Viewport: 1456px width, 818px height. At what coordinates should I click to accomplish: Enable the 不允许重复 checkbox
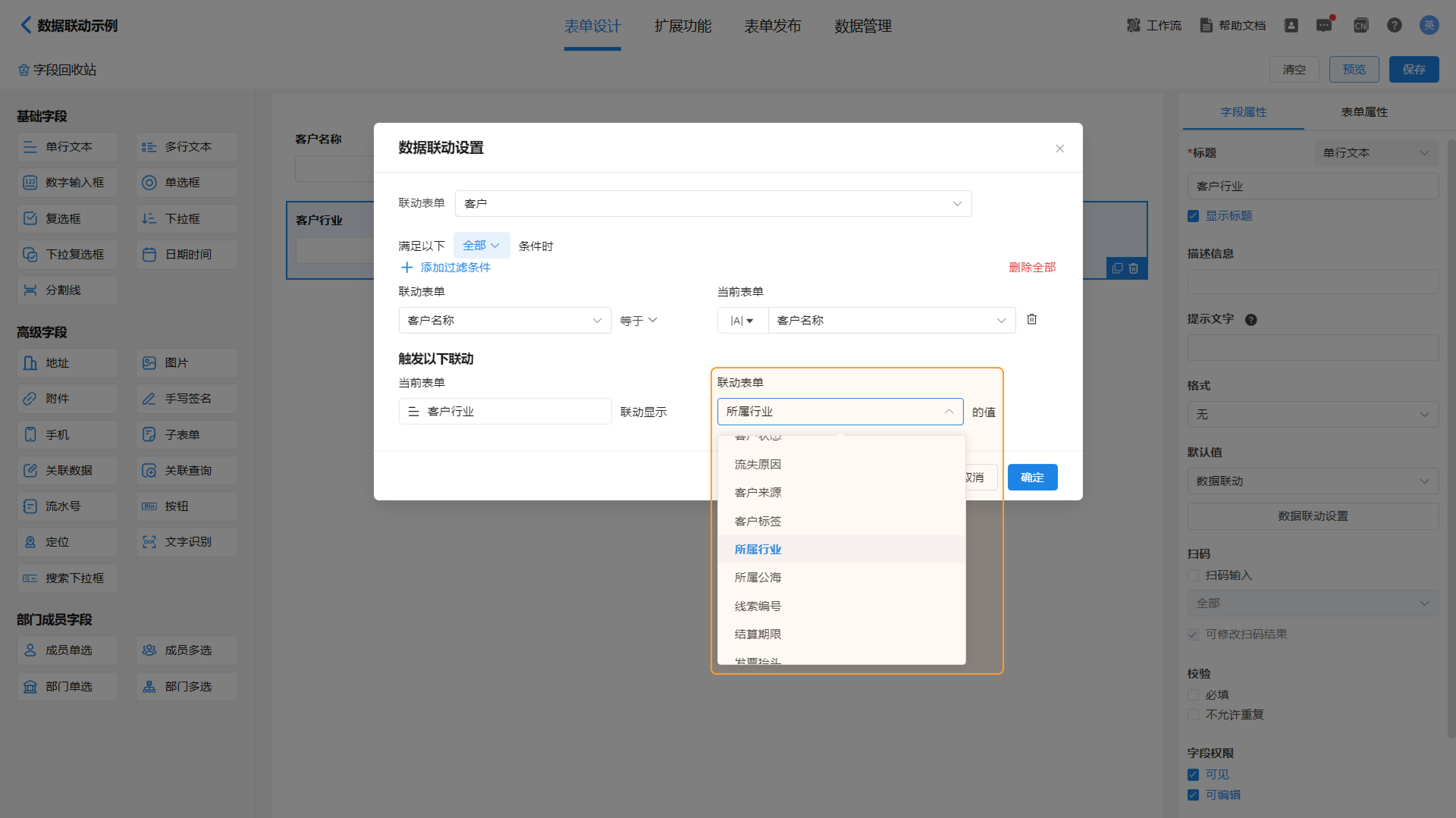(1193, 715)
